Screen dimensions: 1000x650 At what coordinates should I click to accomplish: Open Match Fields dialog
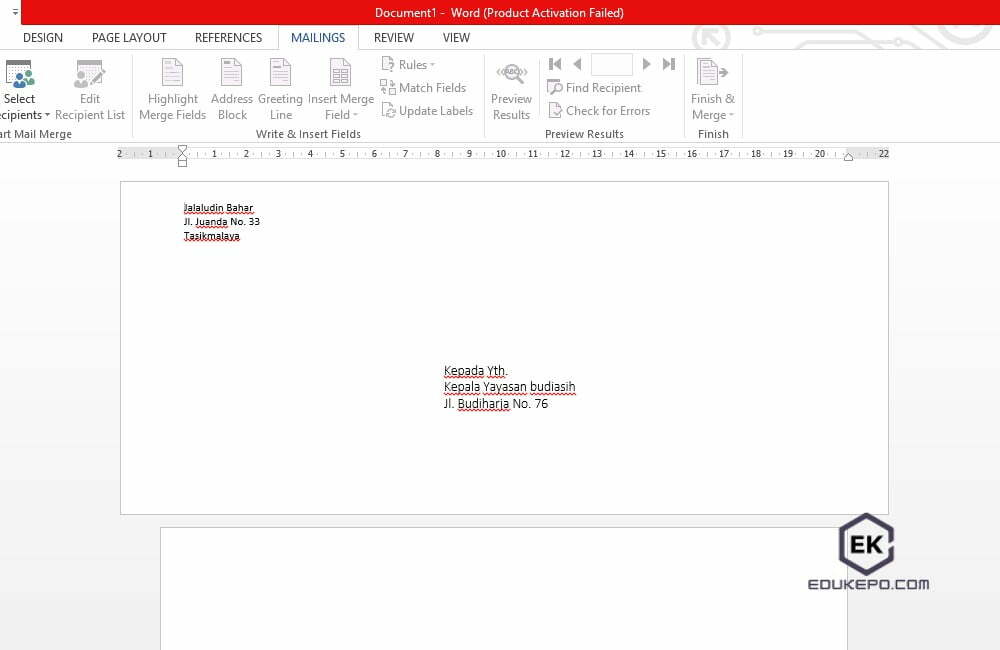pos(424,87)
